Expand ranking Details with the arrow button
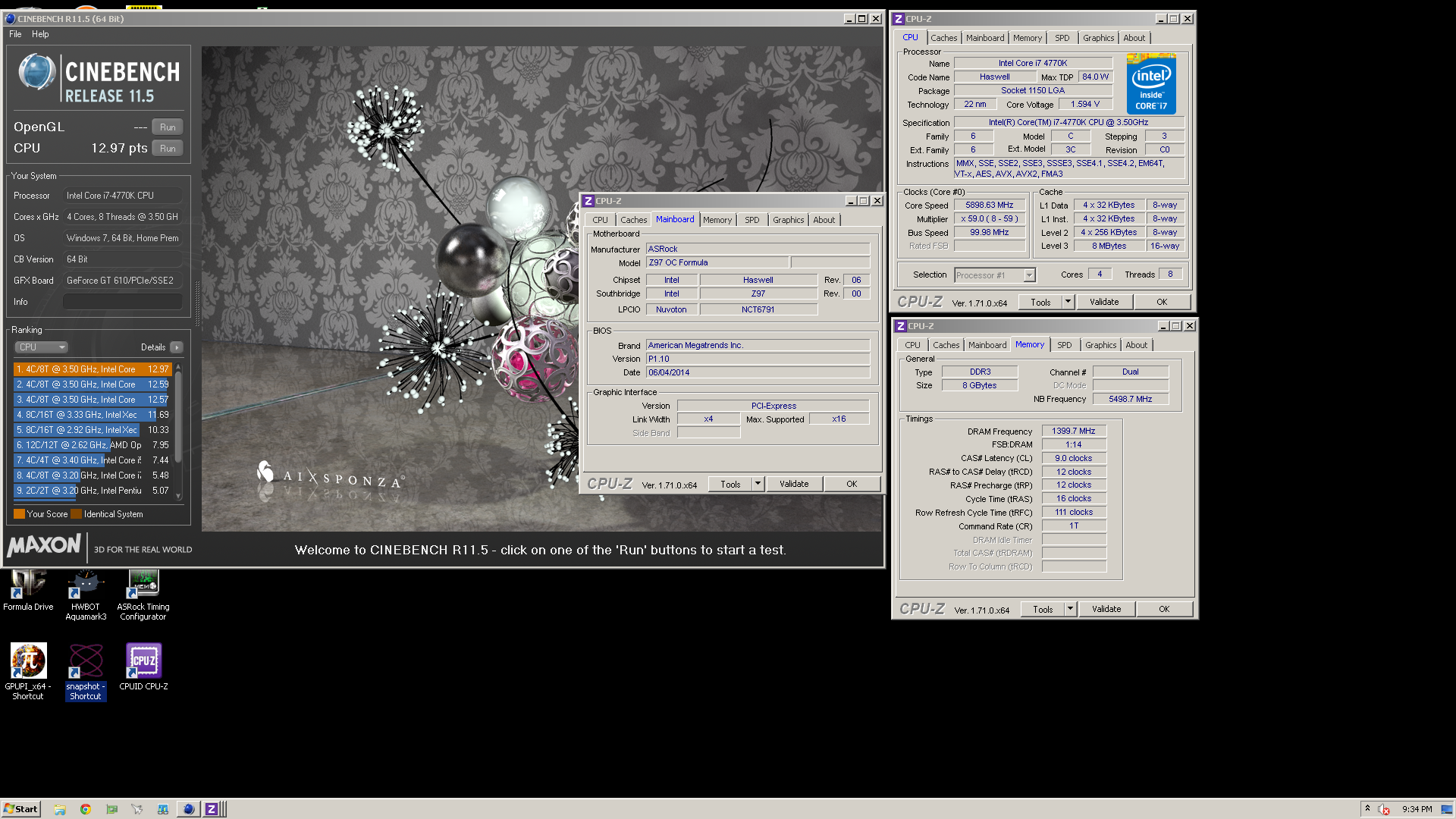 click(x=177, y=347)
